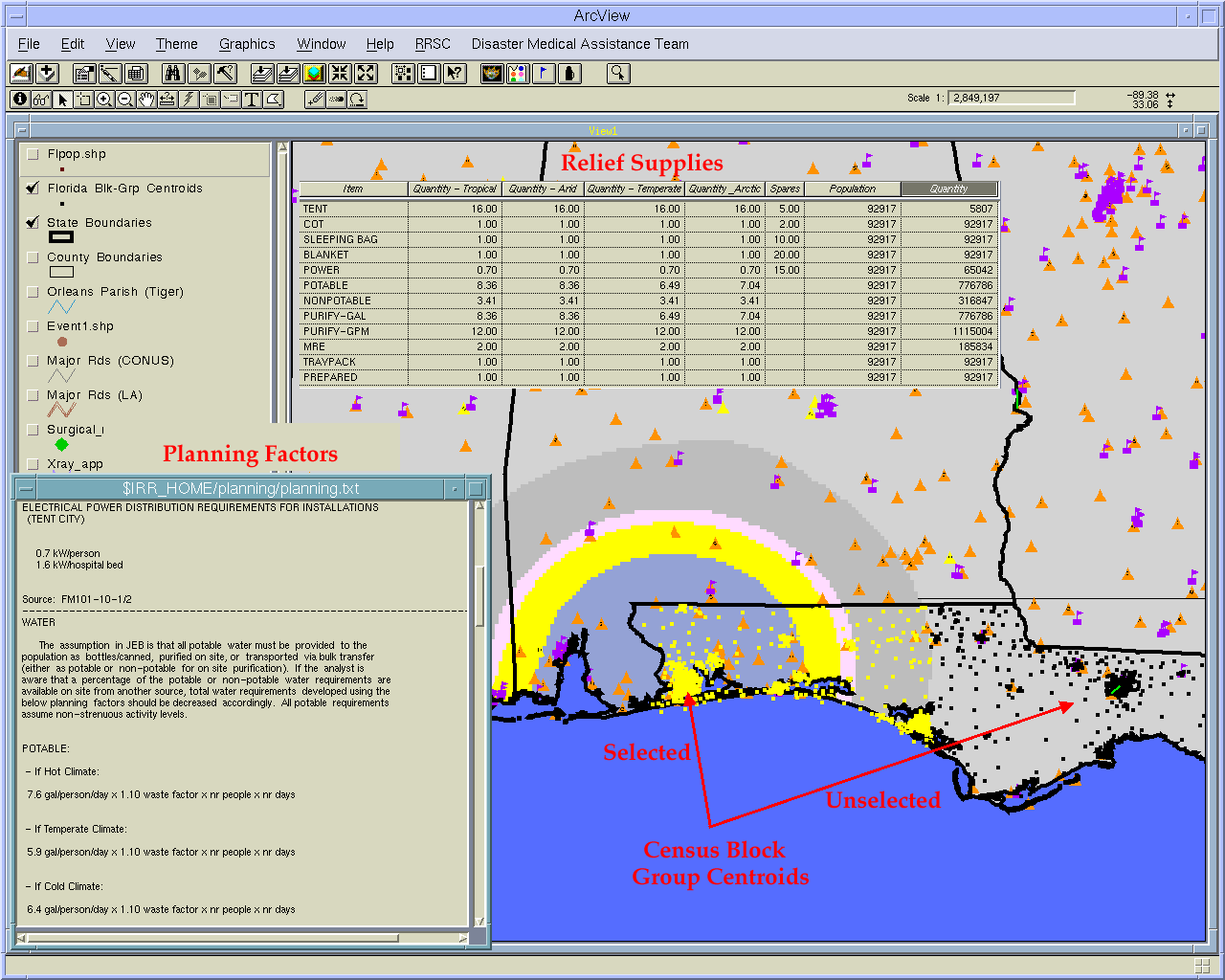Open the Graphics menu
Viewport: 1225px width, 980px height.
point(247,44)
